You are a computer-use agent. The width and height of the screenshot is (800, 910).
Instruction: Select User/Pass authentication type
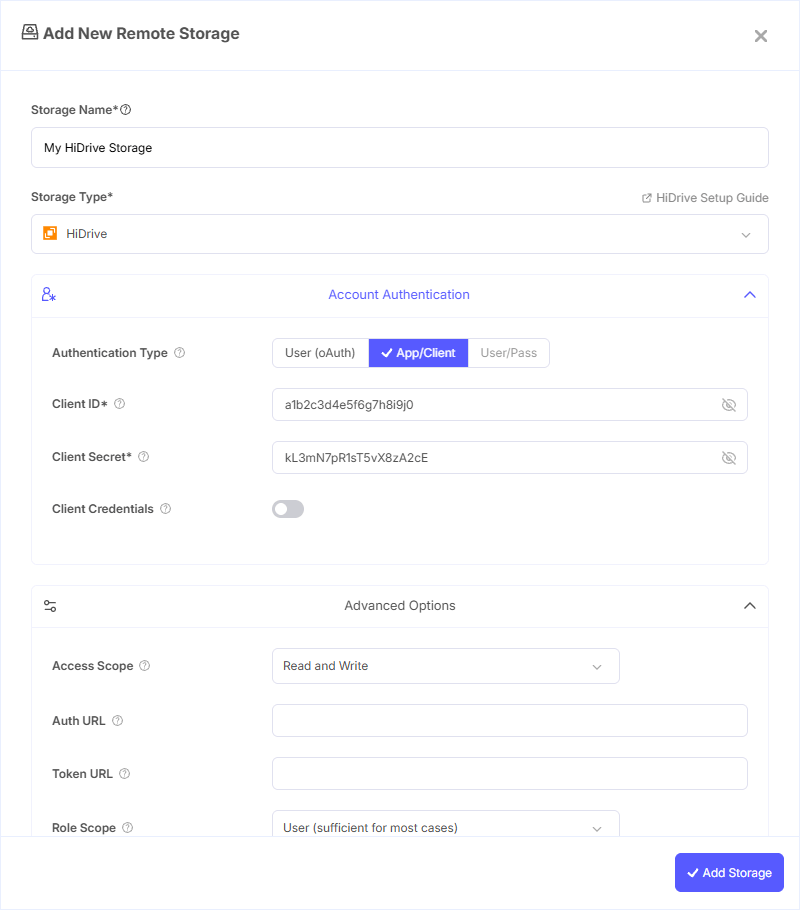[508, 353]
